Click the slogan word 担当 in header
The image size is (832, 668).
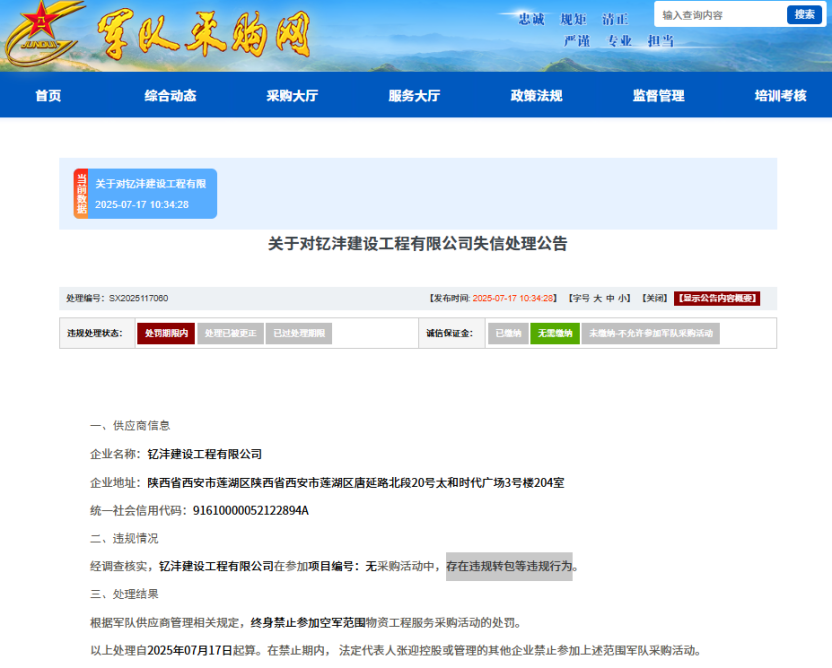coord(661,41)
